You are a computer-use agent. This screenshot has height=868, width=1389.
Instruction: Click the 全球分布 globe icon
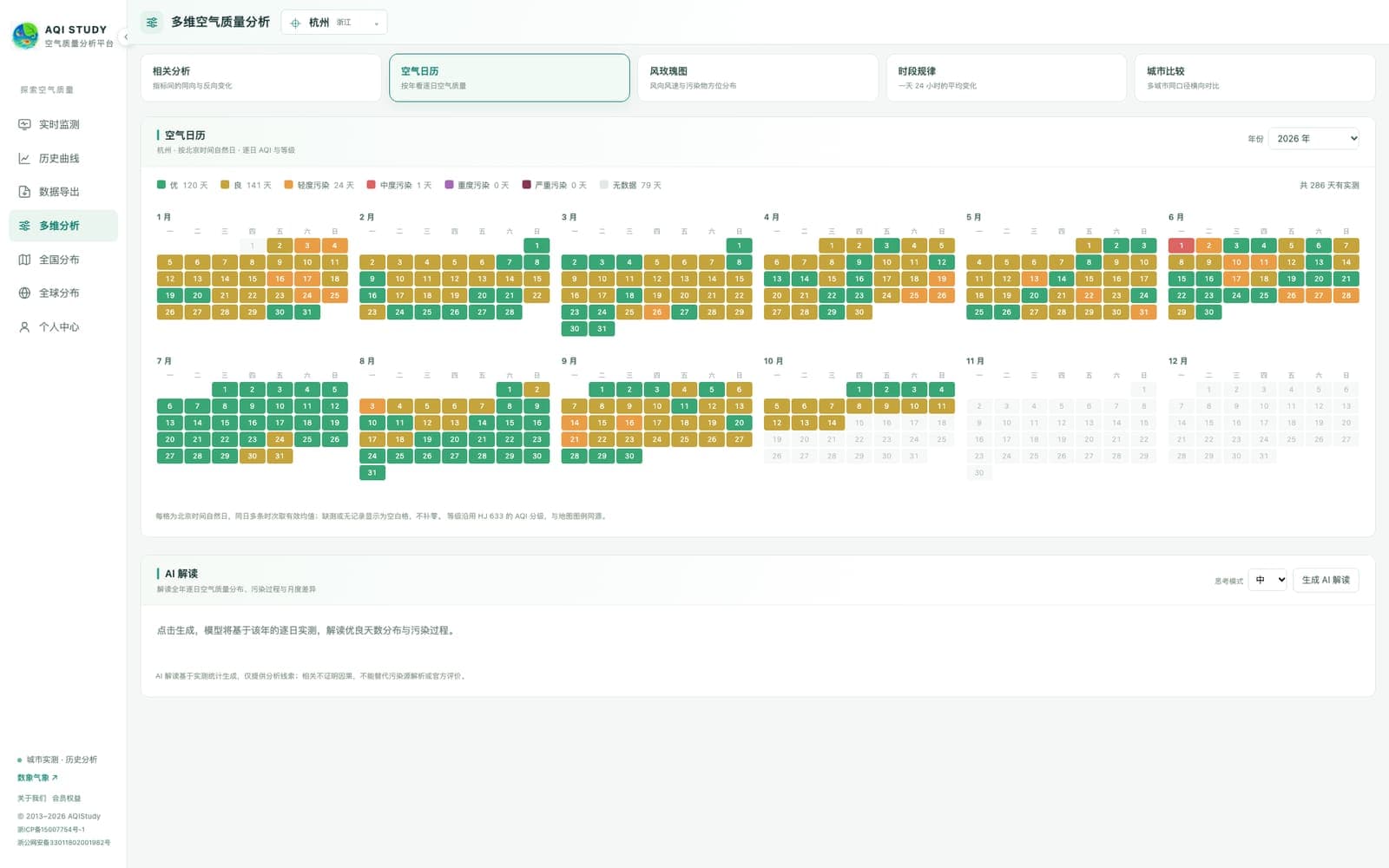click(x=24, y=293)
